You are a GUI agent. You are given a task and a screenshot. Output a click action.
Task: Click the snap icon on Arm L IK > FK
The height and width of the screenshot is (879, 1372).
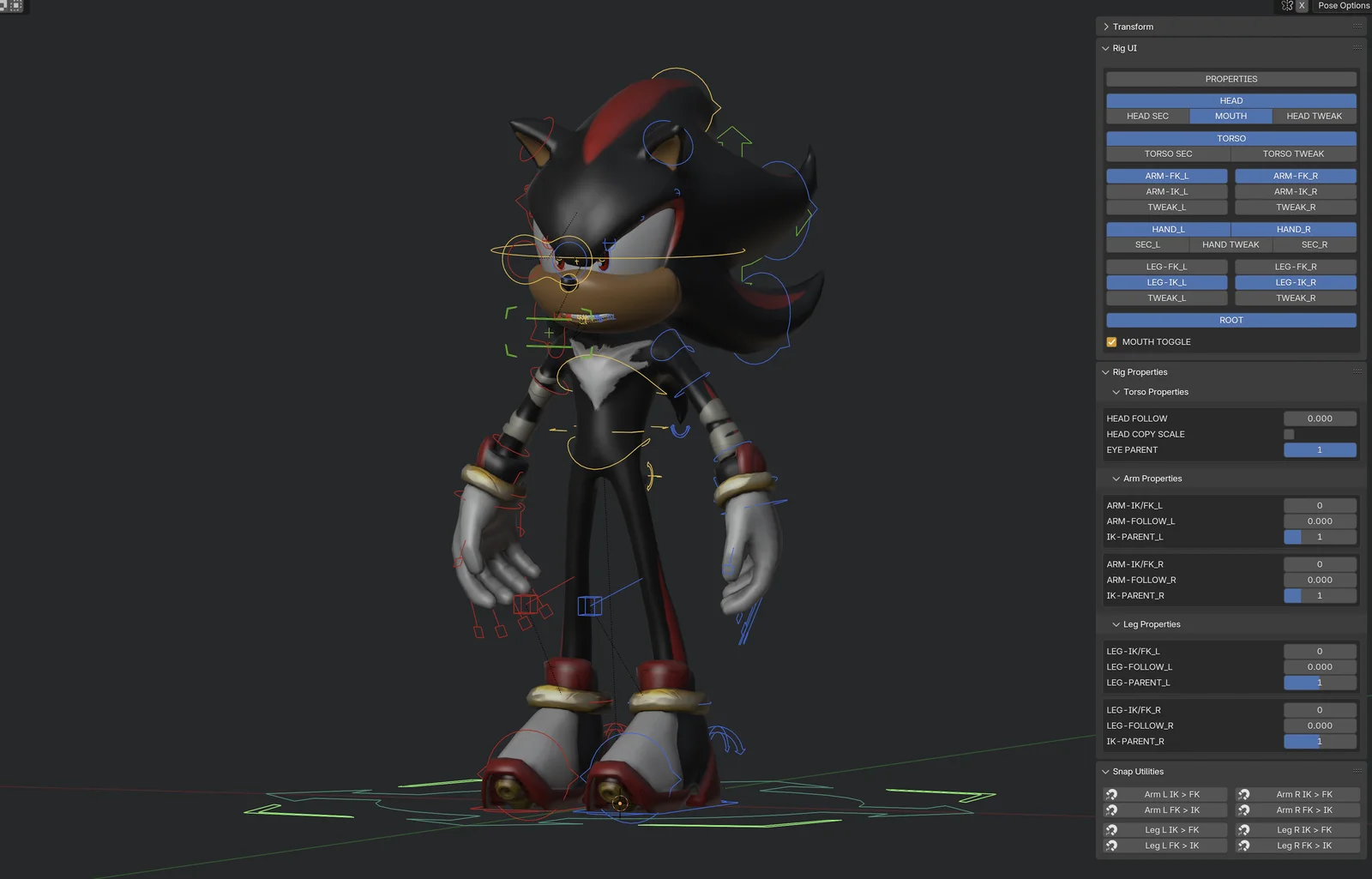coord(1112,794)
